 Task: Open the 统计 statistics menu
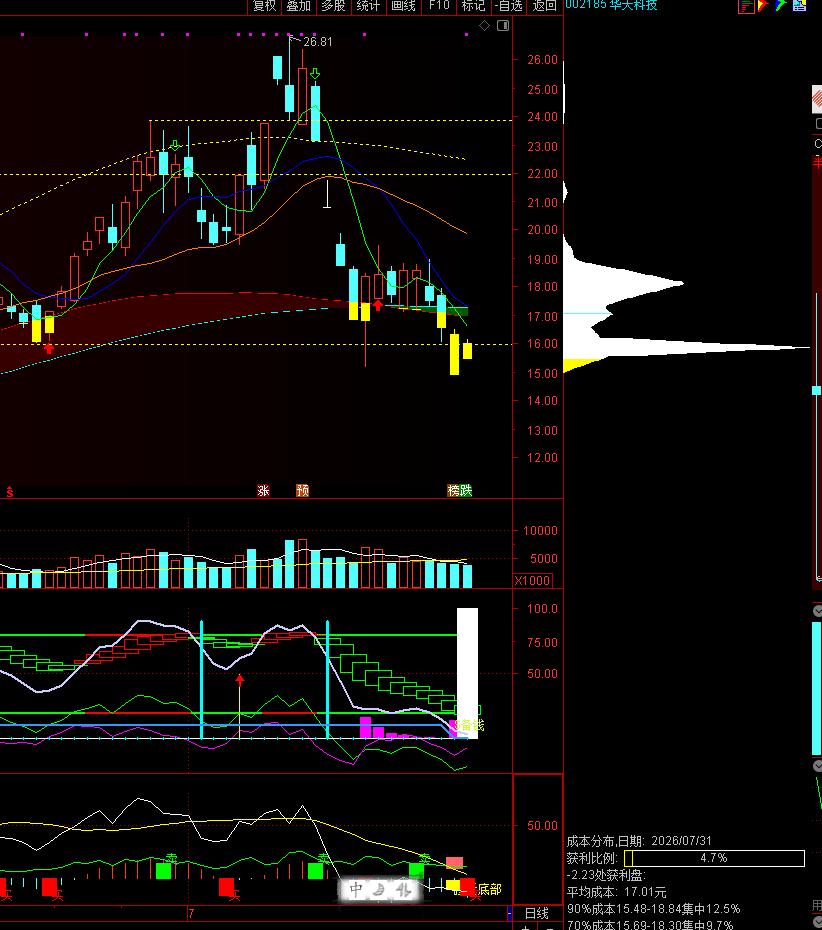(368, 6)
